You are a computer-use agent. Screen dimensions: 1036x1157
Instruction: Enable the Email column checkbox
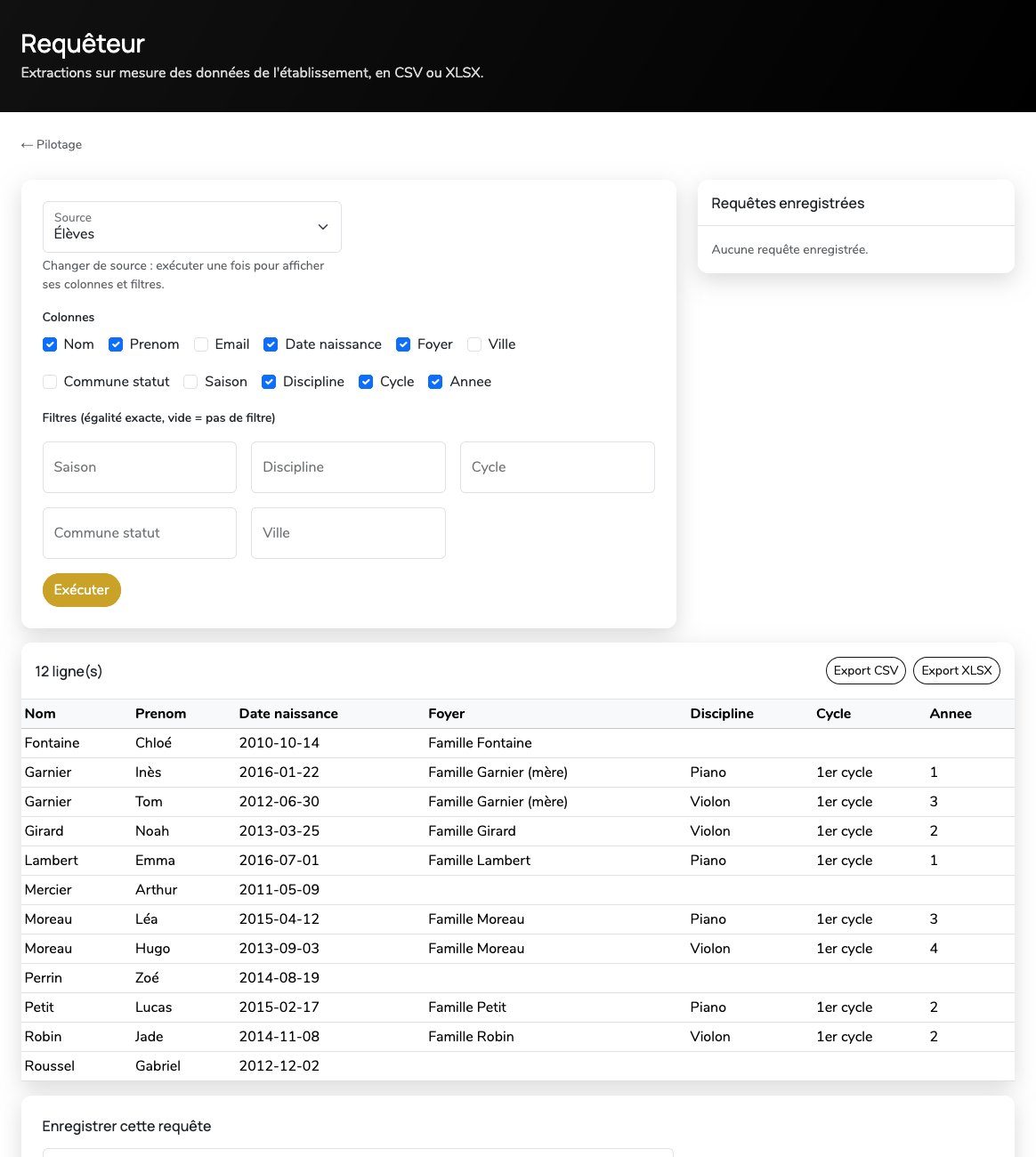pyautogui.click(x=201, y=344)
